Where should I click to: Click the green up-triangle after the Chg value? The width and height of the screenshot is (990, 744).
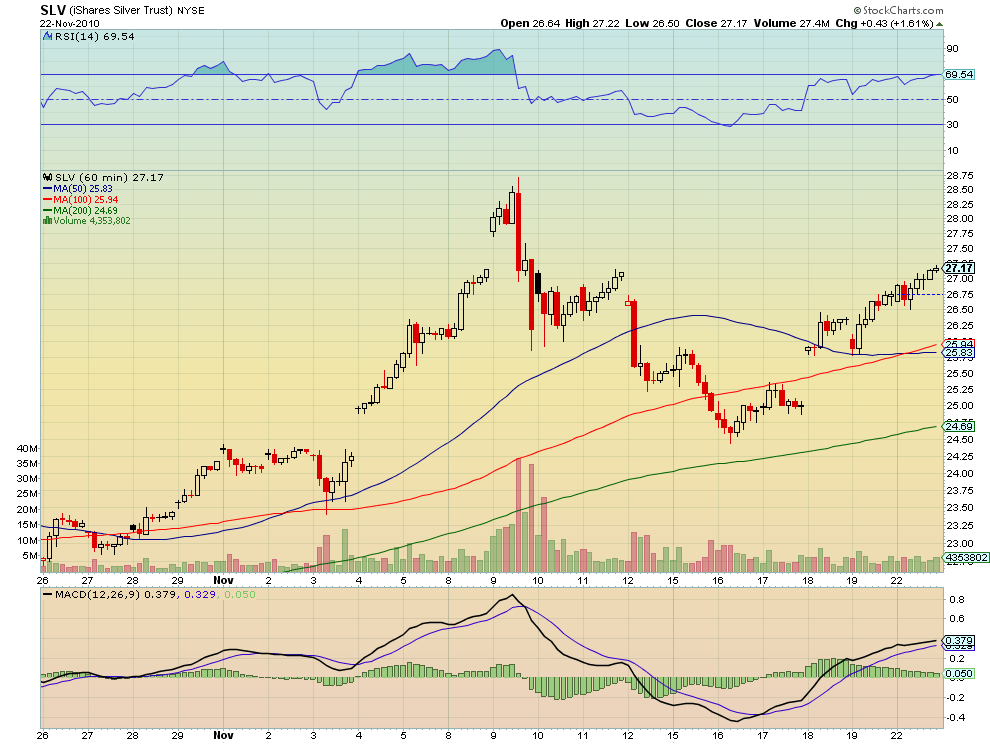pyautogui.click(x=939, y=24)
